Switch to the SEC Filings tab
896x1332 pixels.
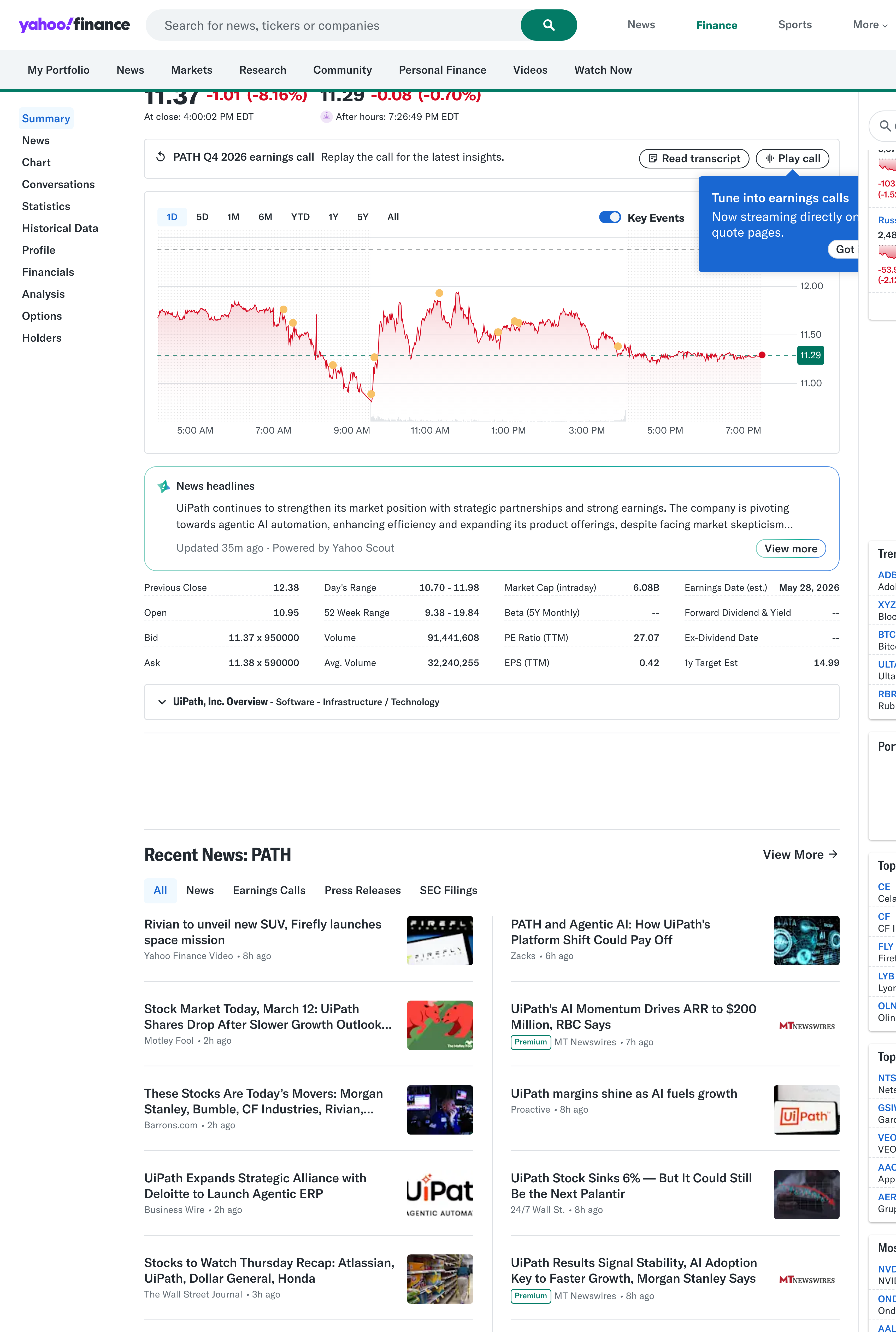click(448, 890)
